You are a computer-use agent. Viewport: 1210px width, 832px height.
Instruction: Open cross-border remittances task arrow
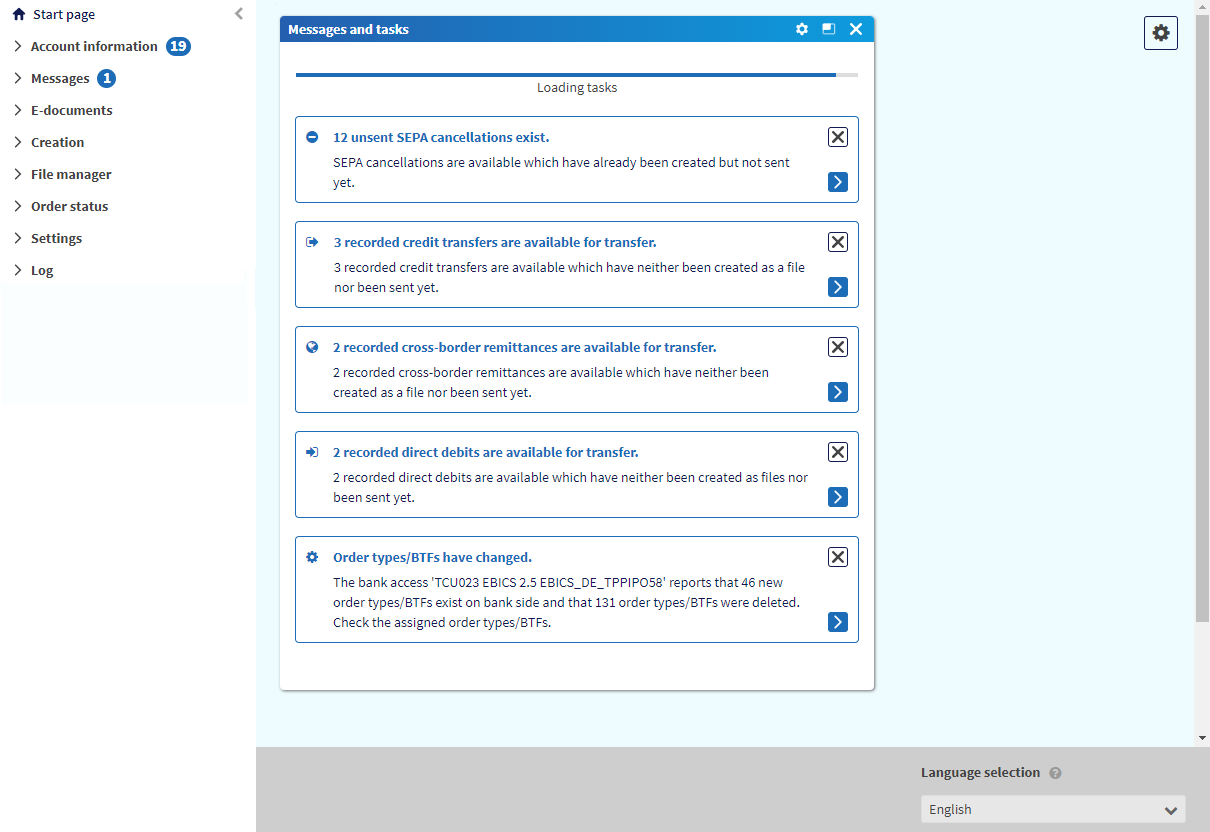838,392
